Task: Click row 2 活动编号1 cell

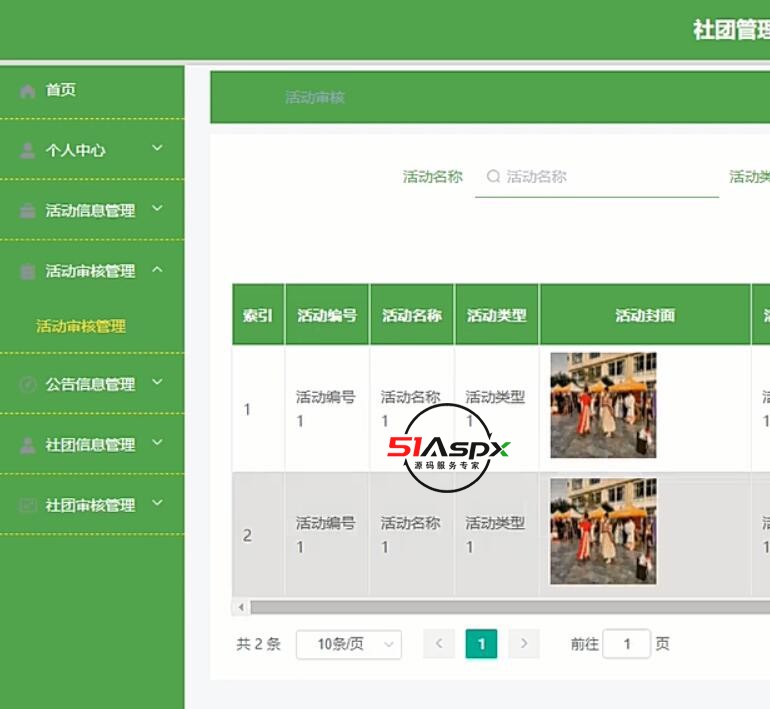Action: pos(326,535)
